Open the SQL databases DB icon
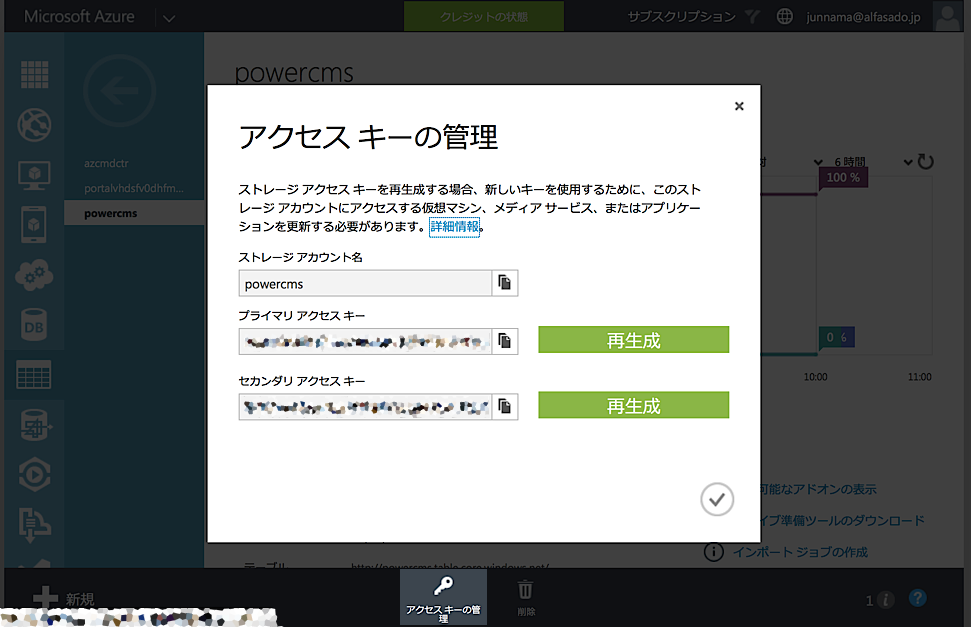971x627 pixels. [35, 325]
